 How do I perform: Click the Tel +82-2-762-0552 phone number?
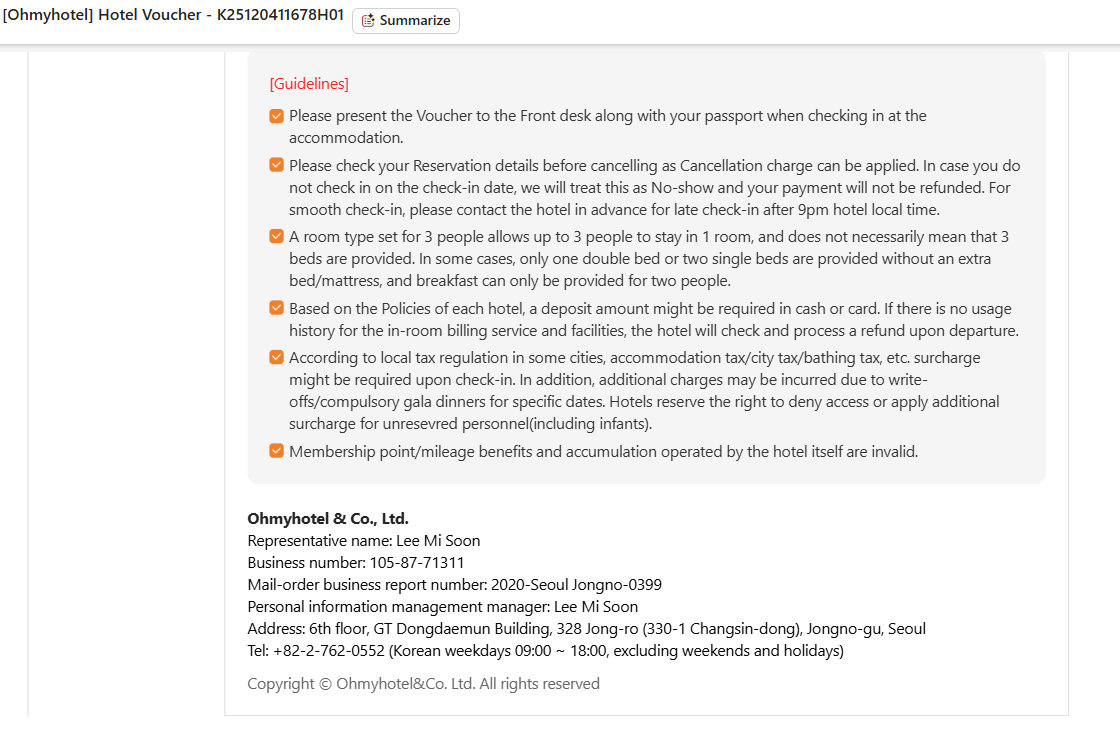tap(330, 651)
